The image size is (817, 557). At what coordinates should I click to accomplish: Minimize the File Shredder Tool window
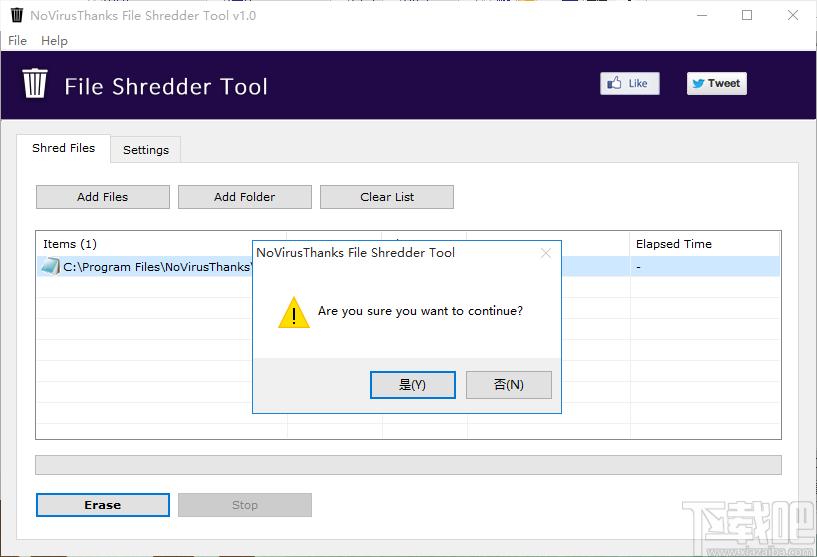click(702, 15)
